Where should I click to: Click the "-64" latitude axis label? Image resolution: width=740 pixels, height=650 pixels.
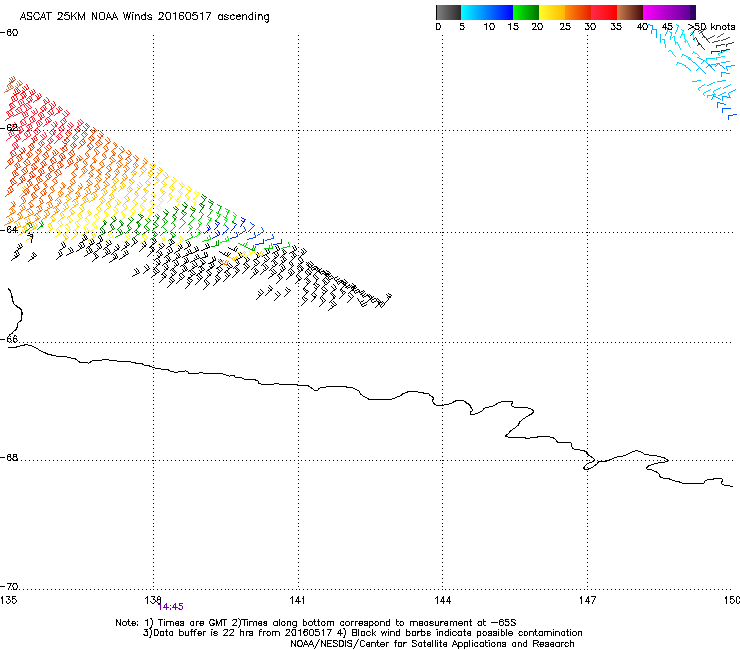[9, 229]
